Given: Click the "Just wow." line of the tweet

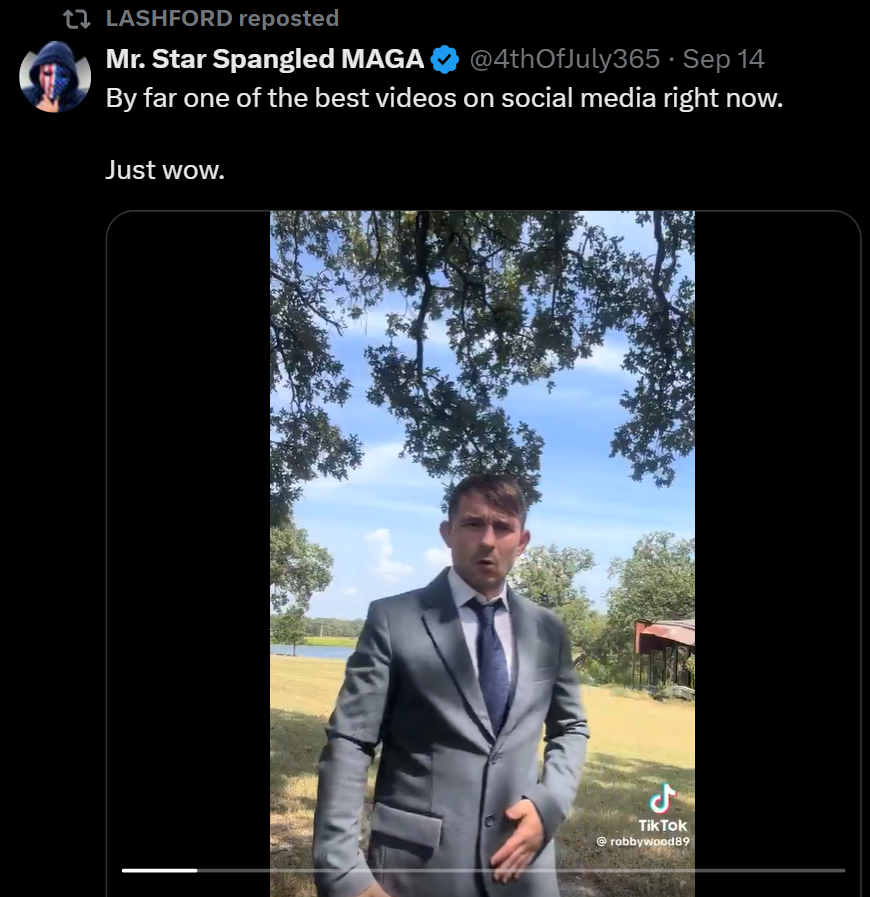Looking at the screenshot, I should [x=165, y=170].
